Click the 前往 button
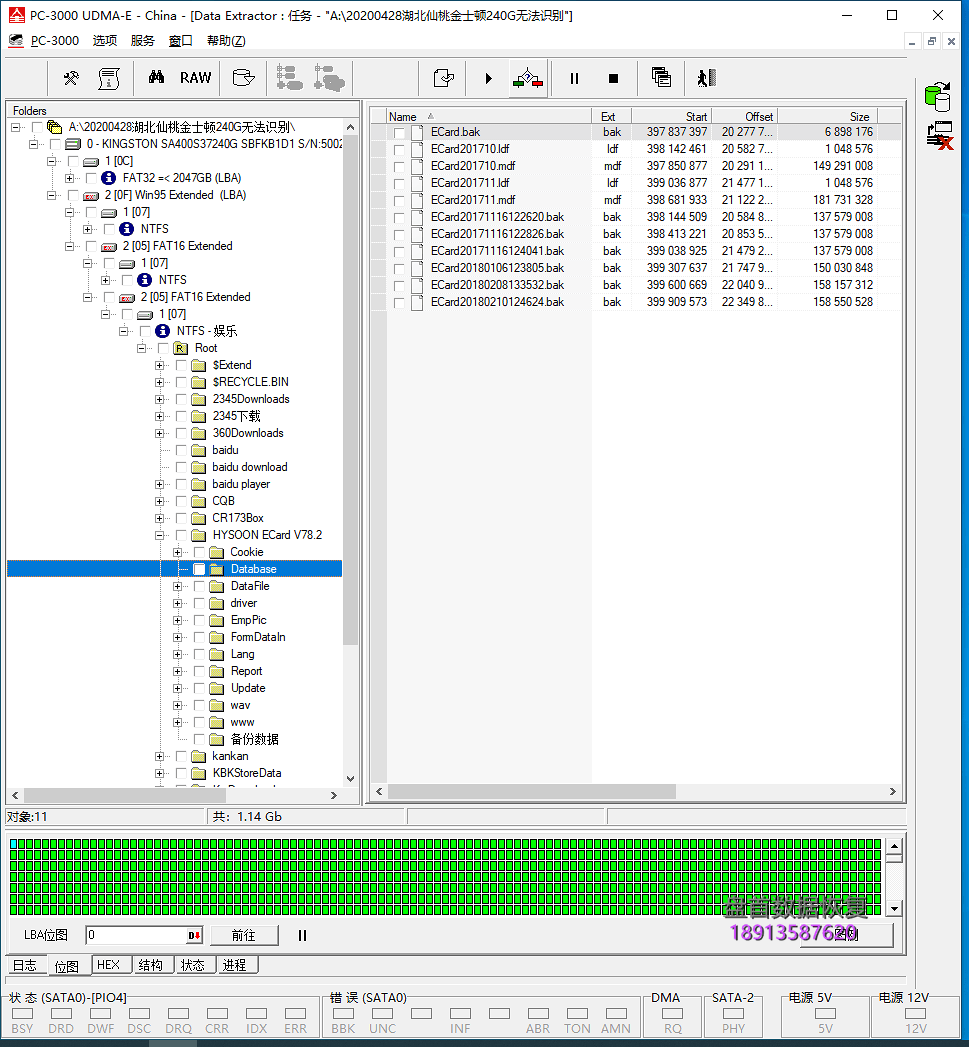Screen dimensions: 969x1047 pos(244,935)
